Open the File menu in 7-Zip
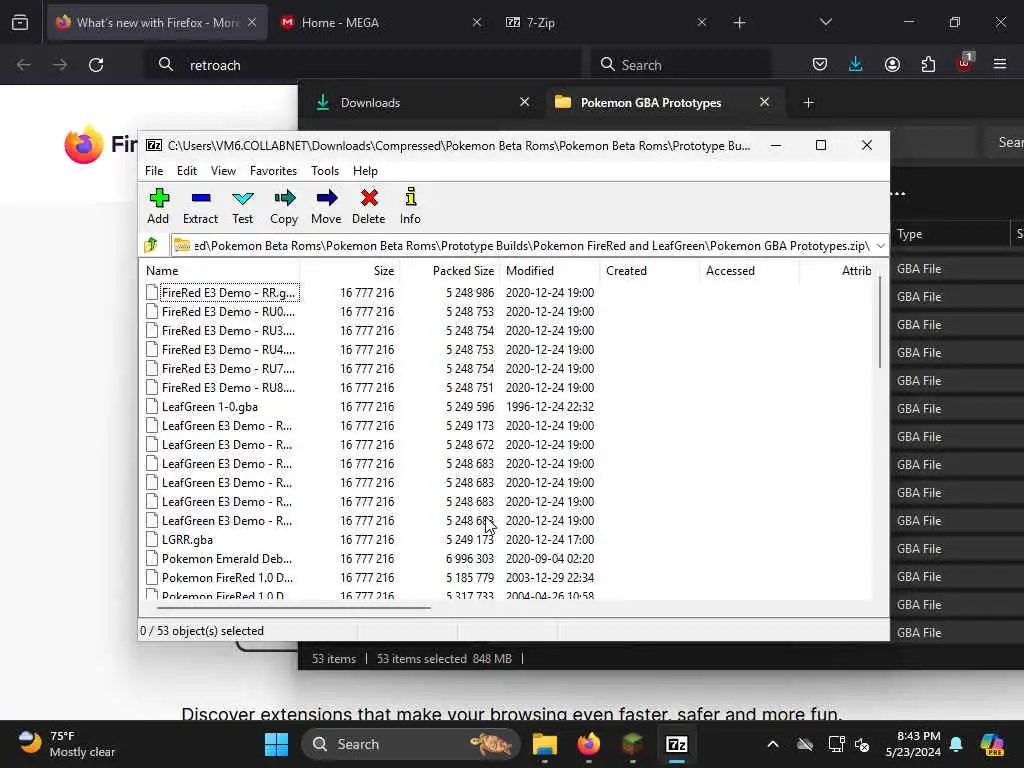Viewport: 1024px width, 768px height. pyautogui.click(x=154, y=170)
